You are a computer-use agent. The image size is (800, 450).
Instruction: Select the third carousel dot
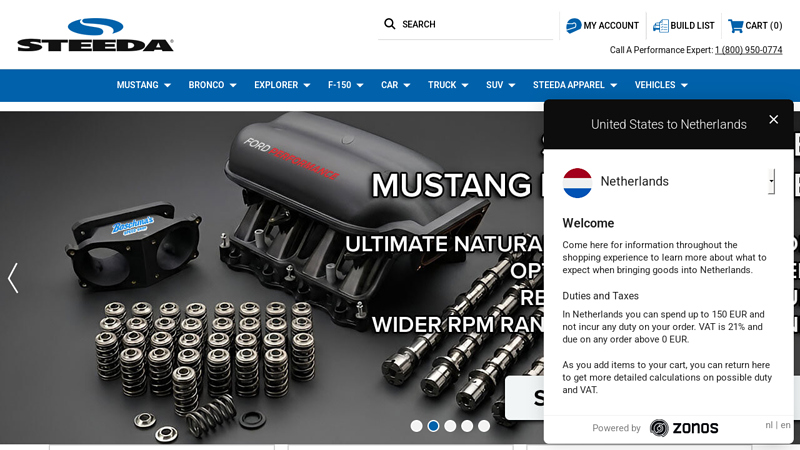click(450, 426)
